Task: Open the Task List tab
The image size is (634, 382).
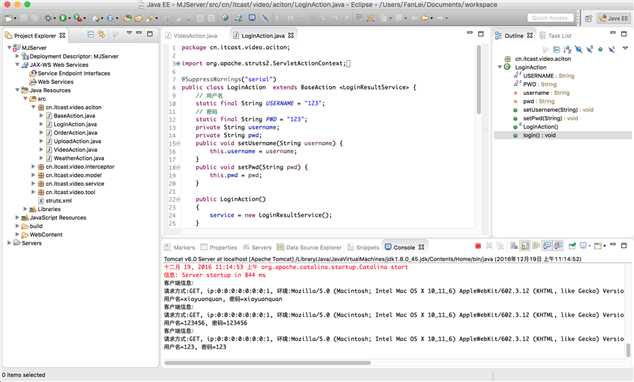Action: point(556,36)
